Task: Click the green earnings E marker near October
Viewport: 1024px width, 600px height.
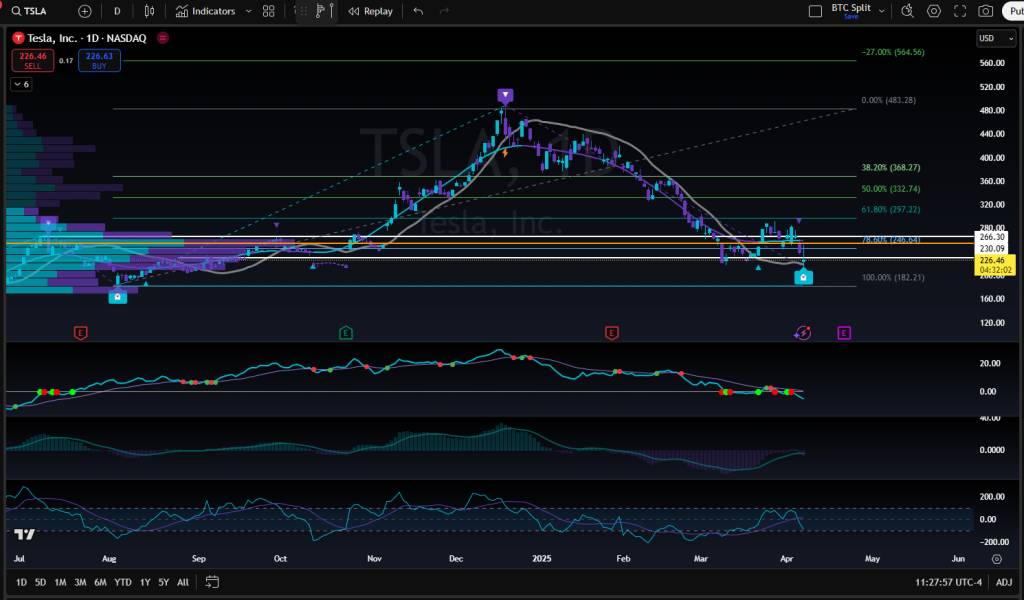Action: point(346,333)
